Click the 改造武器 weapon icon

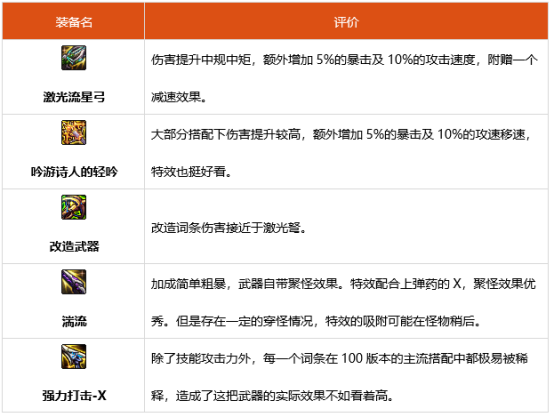tap(73, 207)
